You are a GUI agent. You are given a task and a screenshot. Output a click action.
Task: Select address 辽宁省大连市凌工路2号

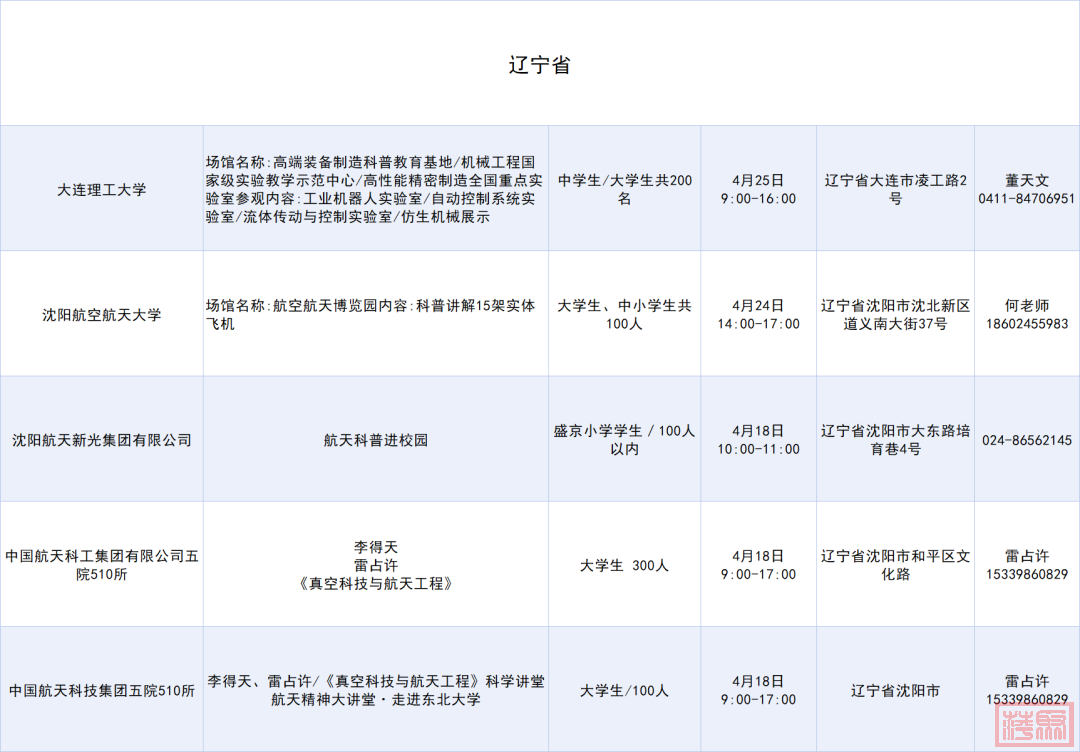pos(895,189)
